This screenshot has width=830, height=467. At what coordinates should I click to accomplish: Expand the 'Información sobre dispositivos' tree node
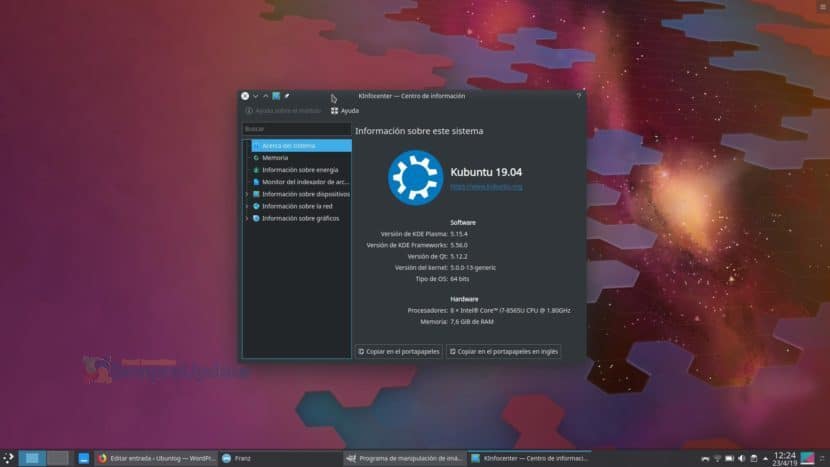coord(247,194)
